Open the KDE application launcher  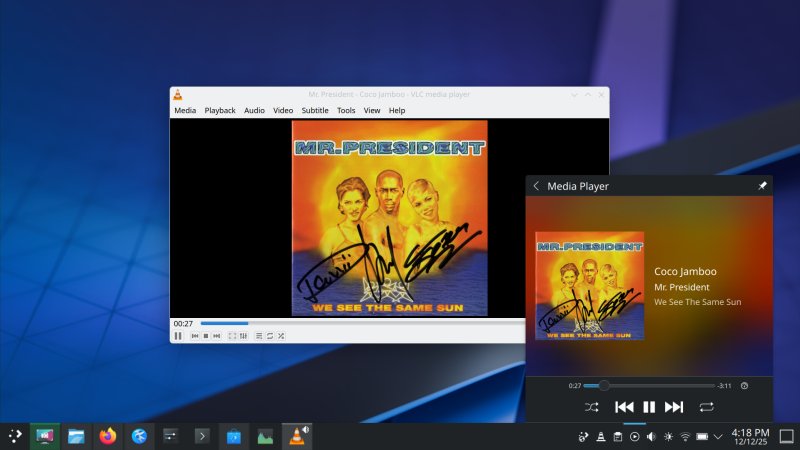pyautogui.click(x=15, y=436)
